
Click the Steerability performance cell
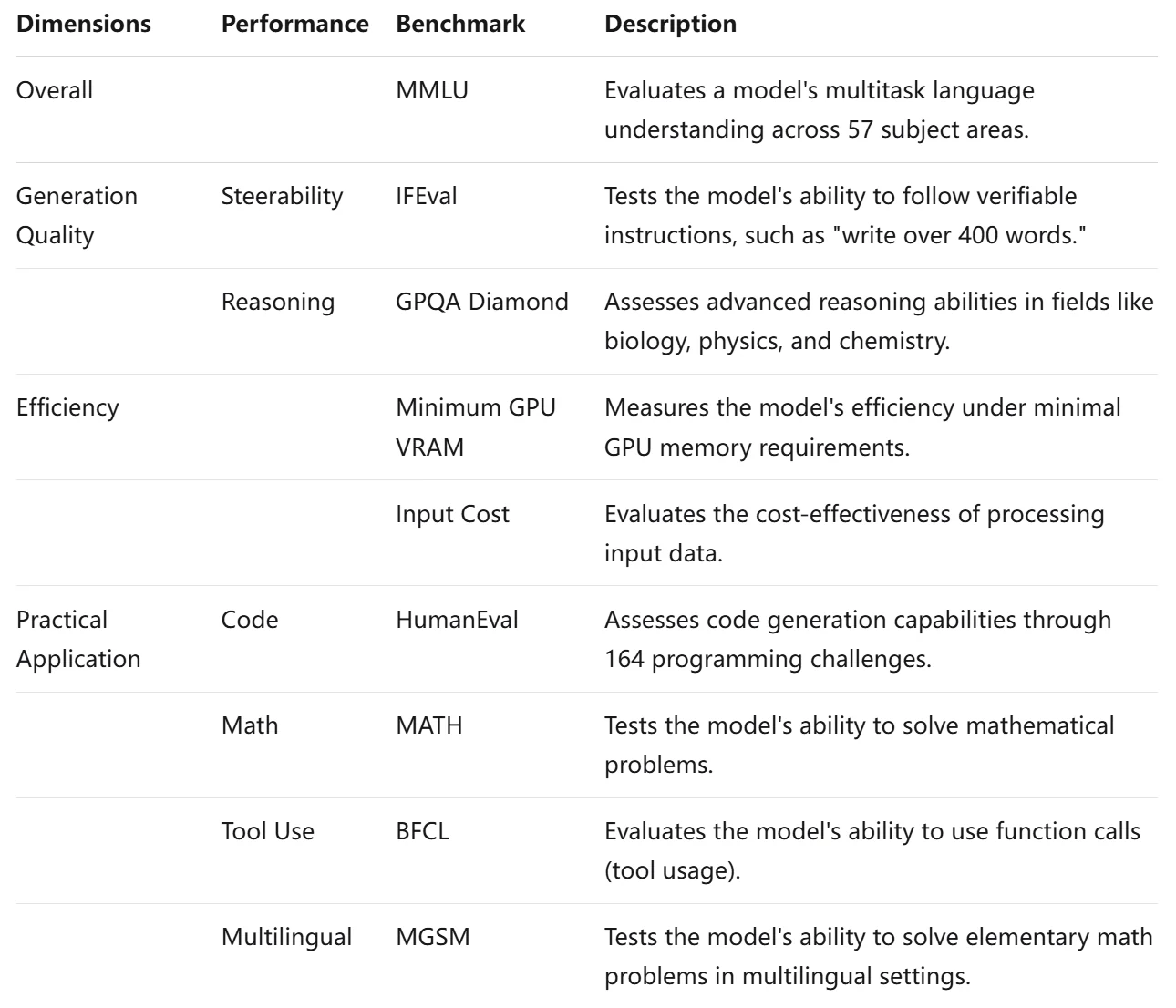click(282, 196)
